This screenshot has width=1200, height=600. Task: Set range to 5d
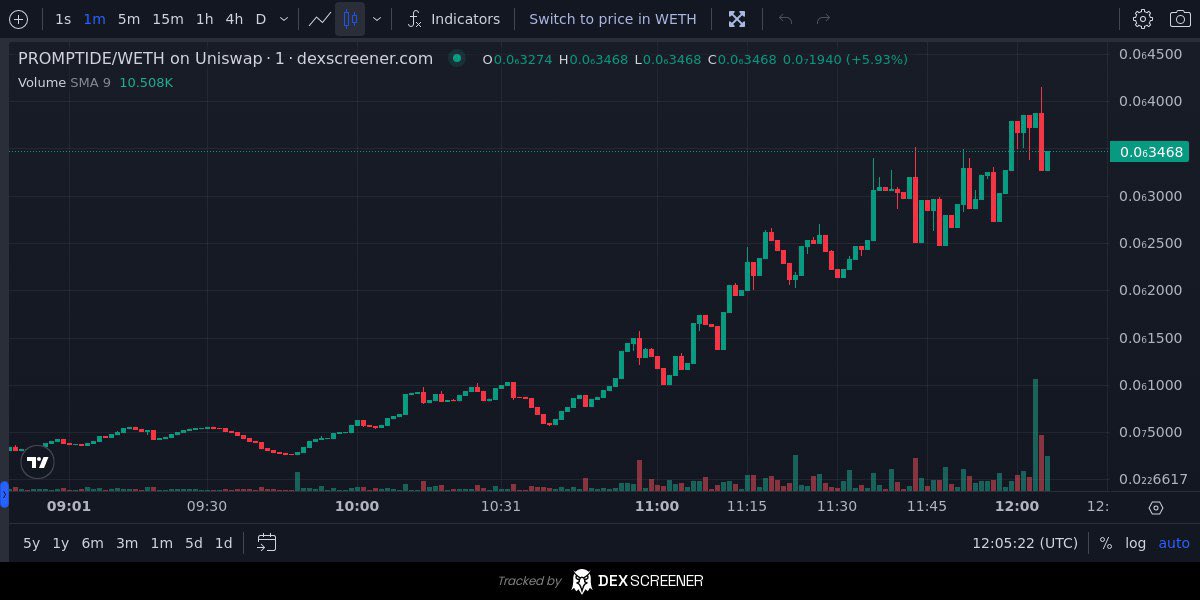click(x=194, y=543)
